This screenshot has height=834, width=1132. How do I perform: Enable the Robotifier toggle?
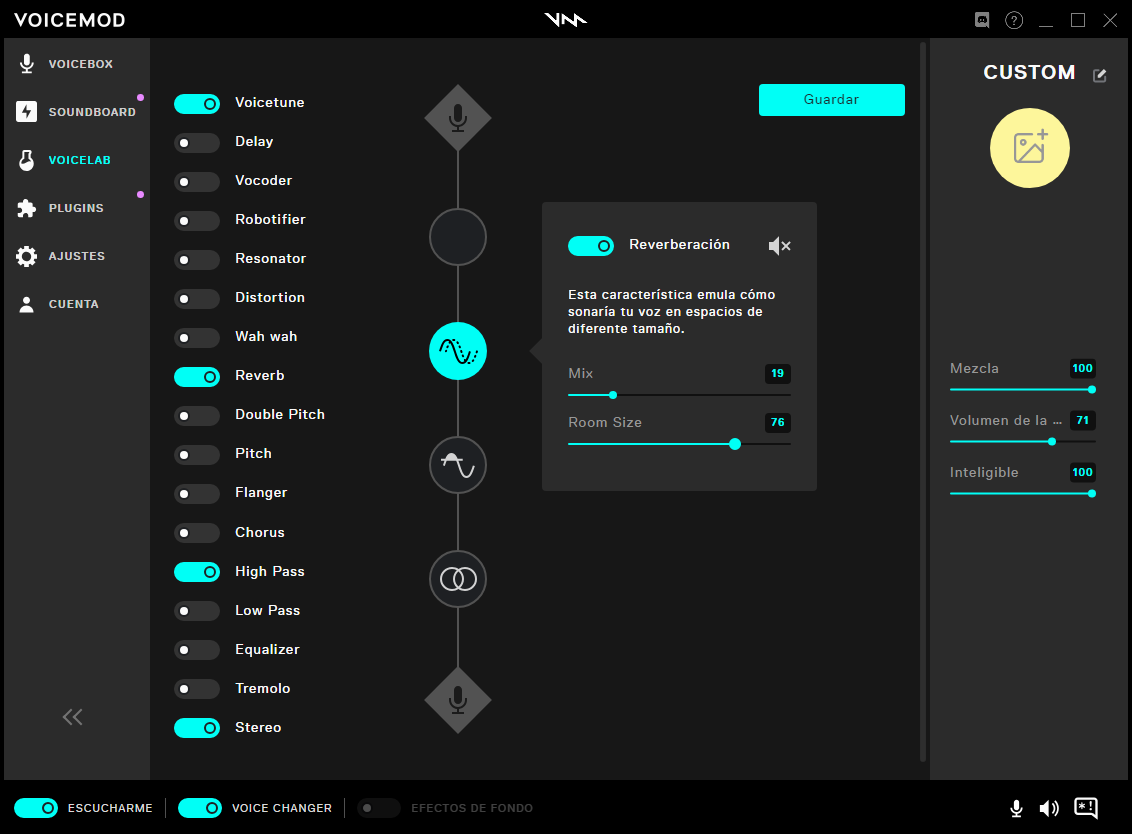197,221
